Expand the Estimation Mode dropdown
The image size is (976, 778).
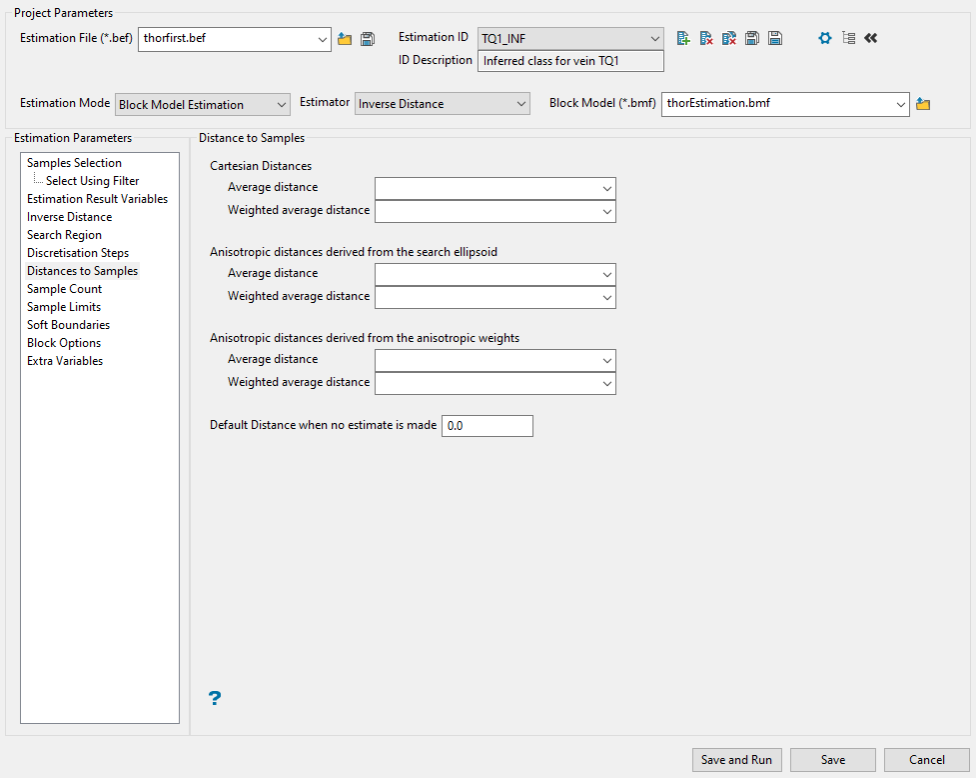click(x=281, y=104)
